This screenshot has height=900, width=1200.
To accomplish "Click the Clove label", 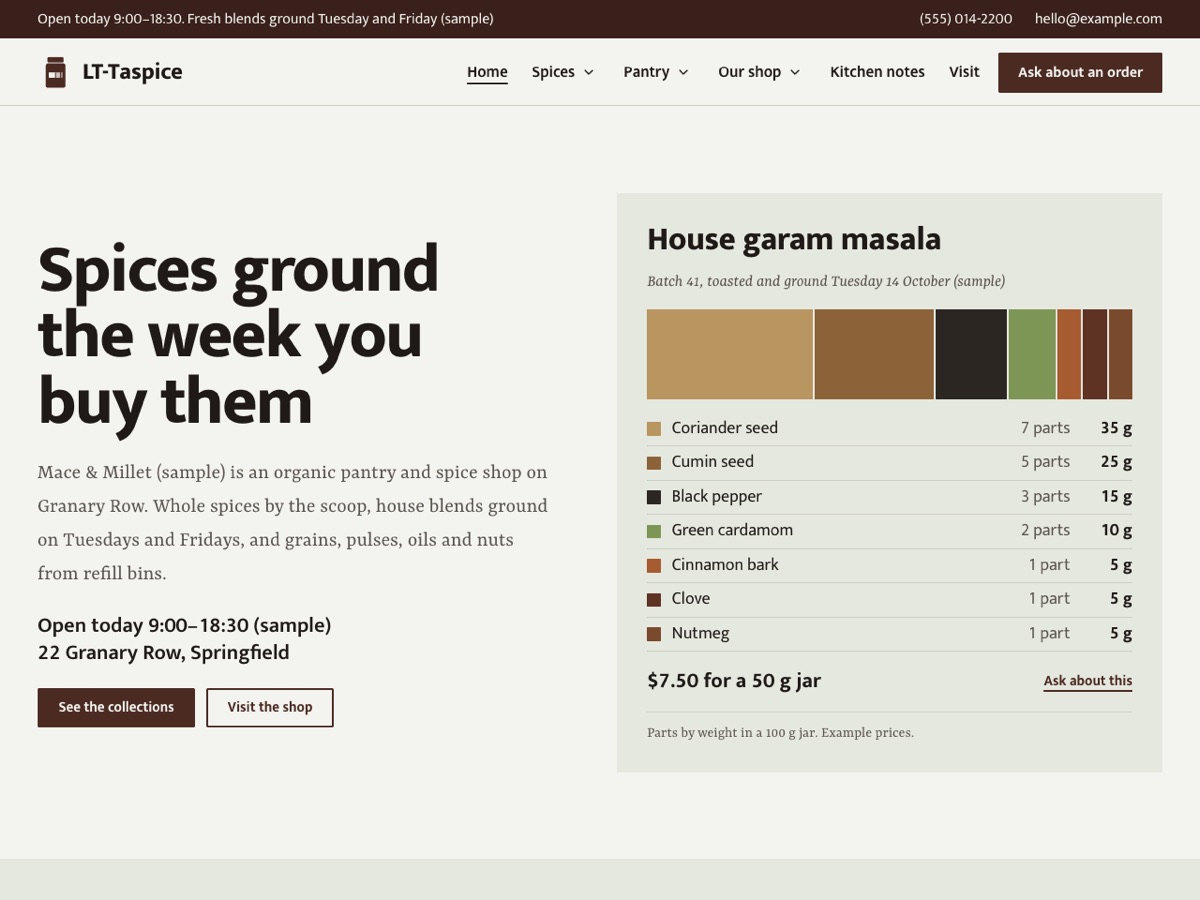I will [x=691, y=599].
